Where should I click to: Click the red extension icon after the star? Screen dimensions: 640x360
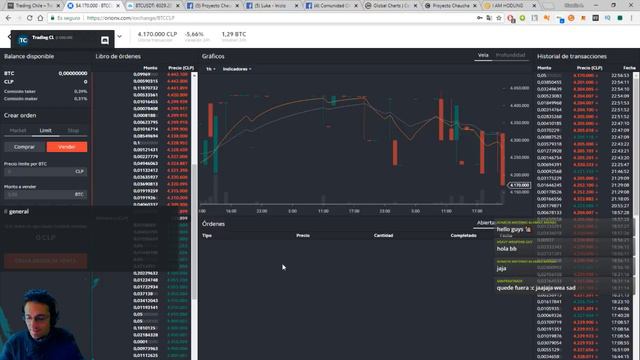click(x=511, y=18)
